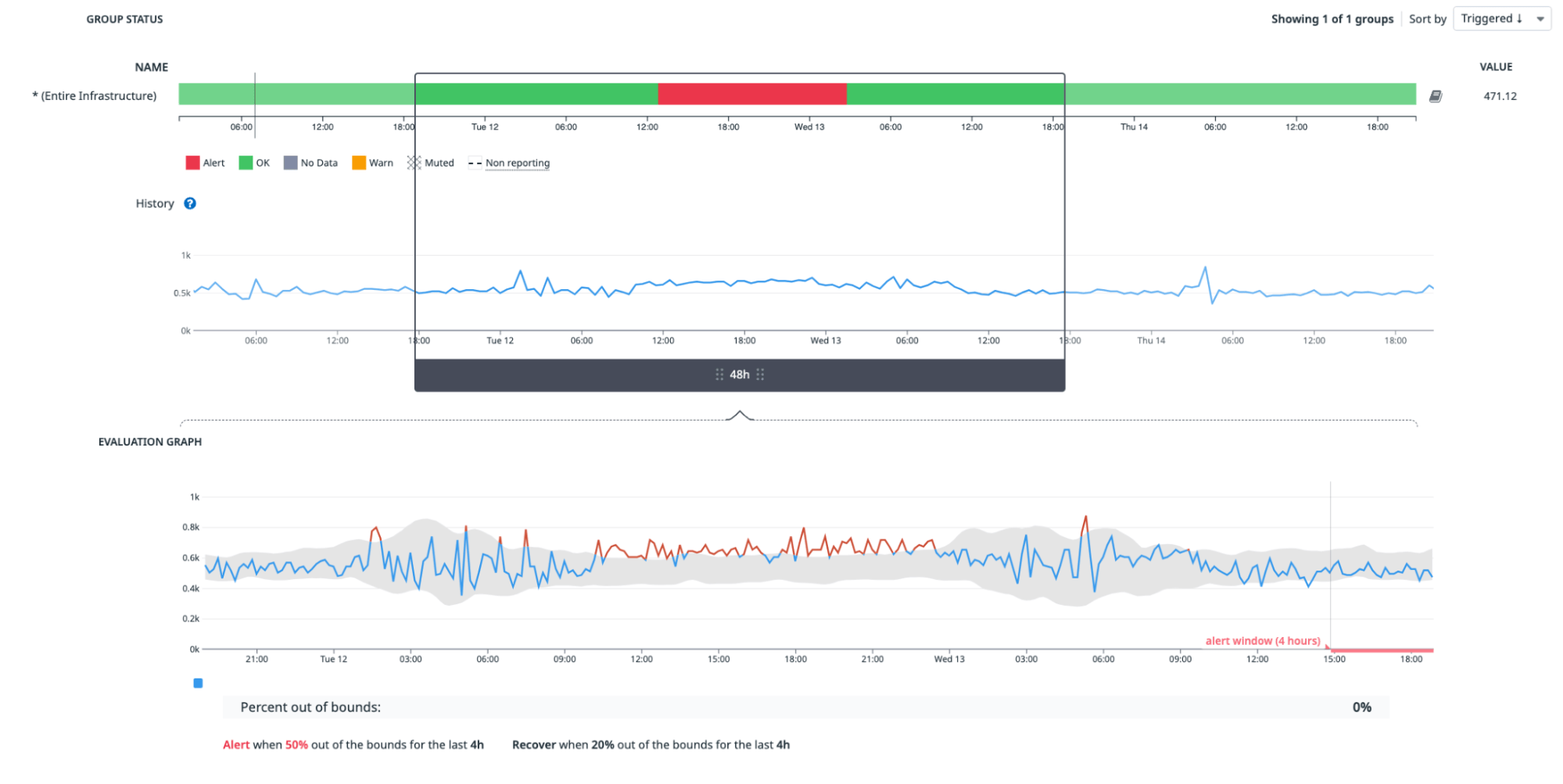Click the crosshatched Muted legend icon
The height and width of the screenshot is (784, 1563).
coord(413,163)
